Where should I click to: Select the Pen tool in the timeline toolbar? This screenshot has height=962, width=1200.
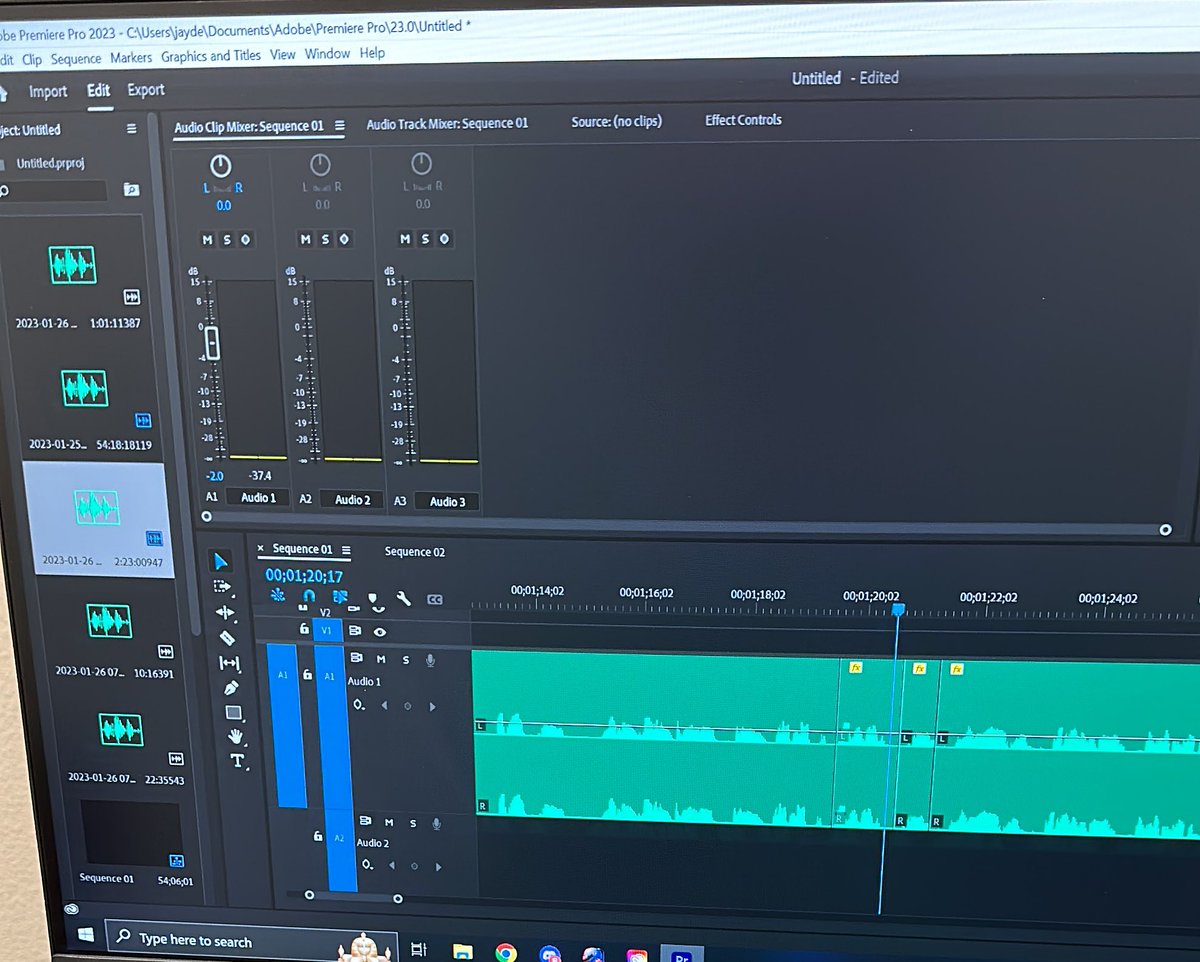pyautogui.click(x=232, y=689)
